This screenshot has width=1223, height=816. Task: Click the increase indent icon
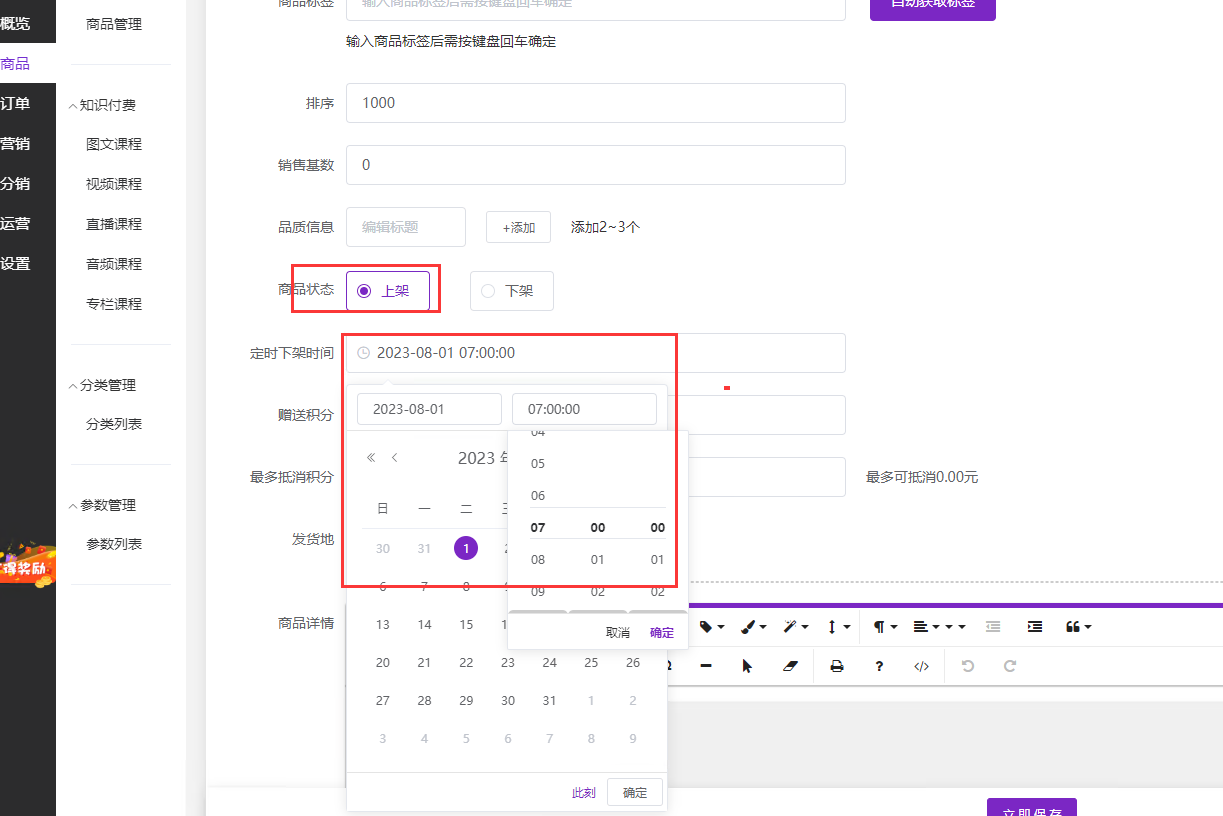(1035, 626)
